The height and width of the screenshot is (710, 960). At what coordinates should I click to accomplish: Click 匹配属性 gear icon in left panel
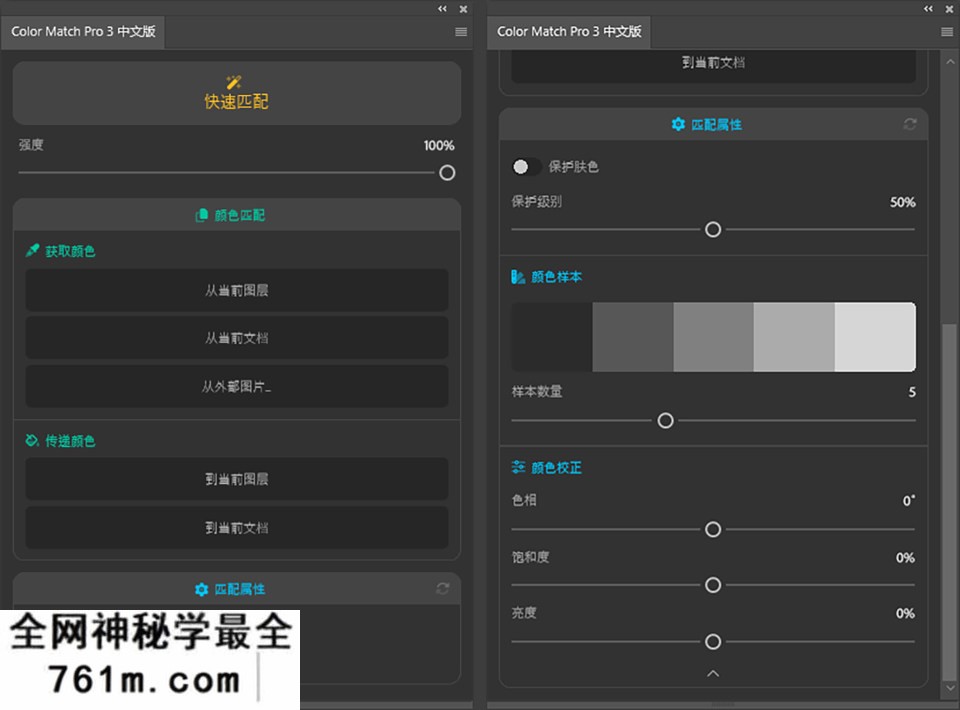click(201, 589)
